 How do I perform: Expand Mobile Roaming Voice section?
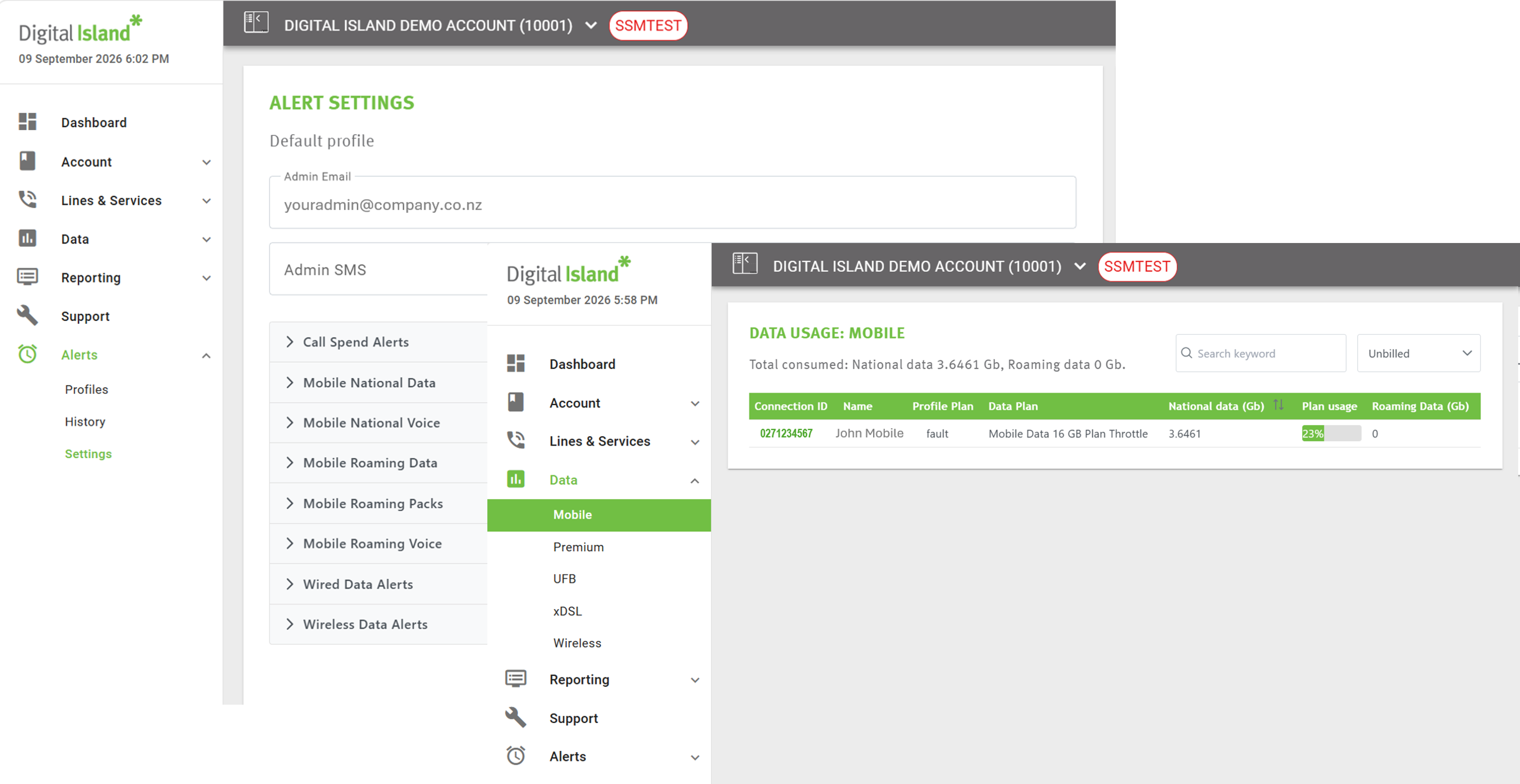click(378, 544)
